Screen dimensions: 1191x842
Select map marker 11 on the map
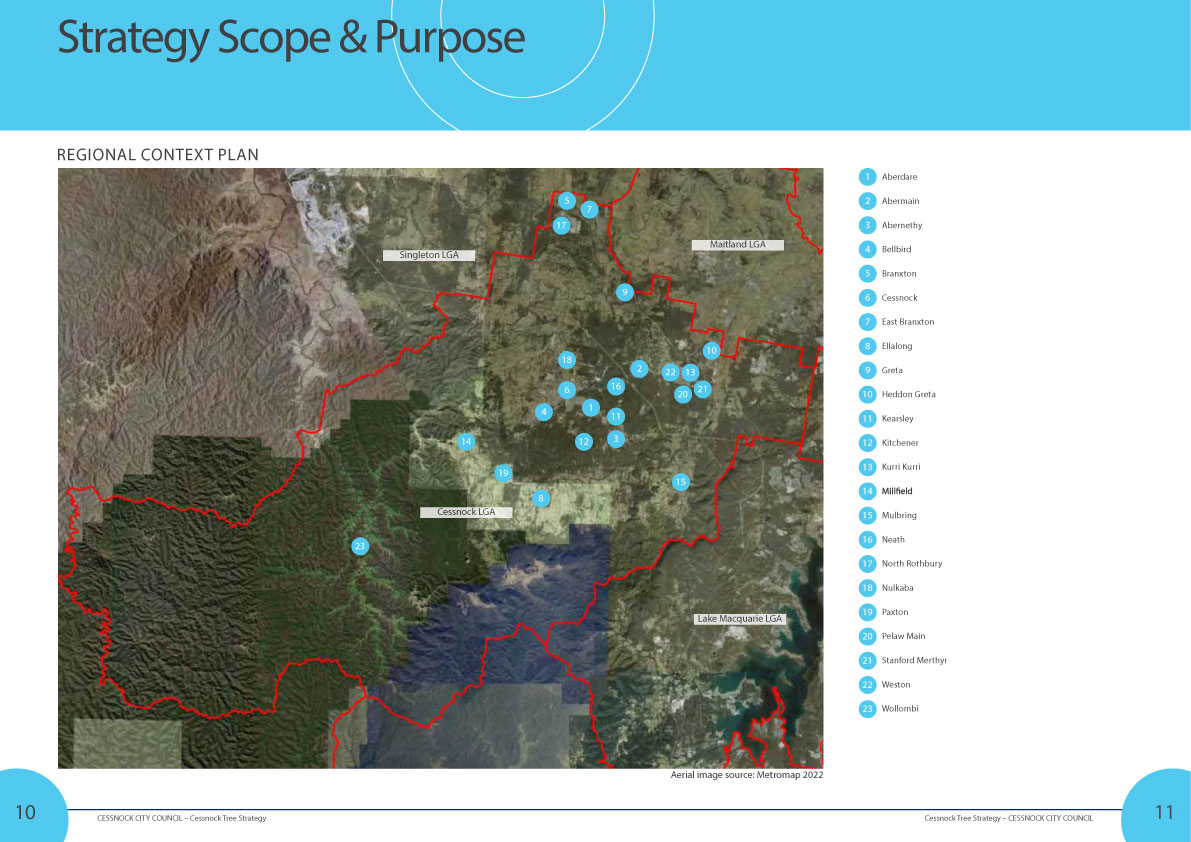tap(616, 416)
